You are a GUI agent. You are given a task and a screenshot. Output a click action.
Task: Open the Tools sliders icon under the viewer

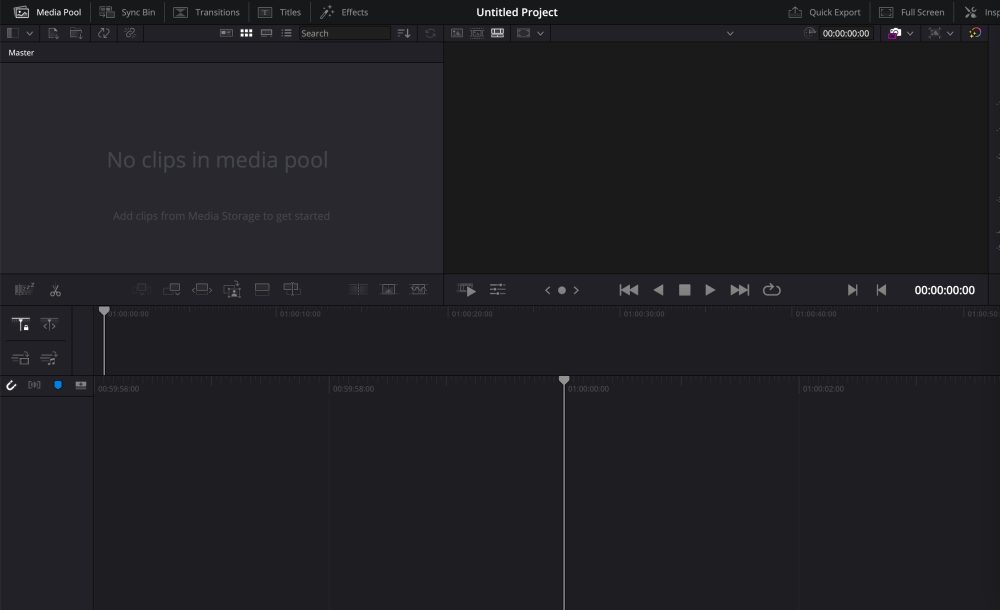[x=497, y=290]
